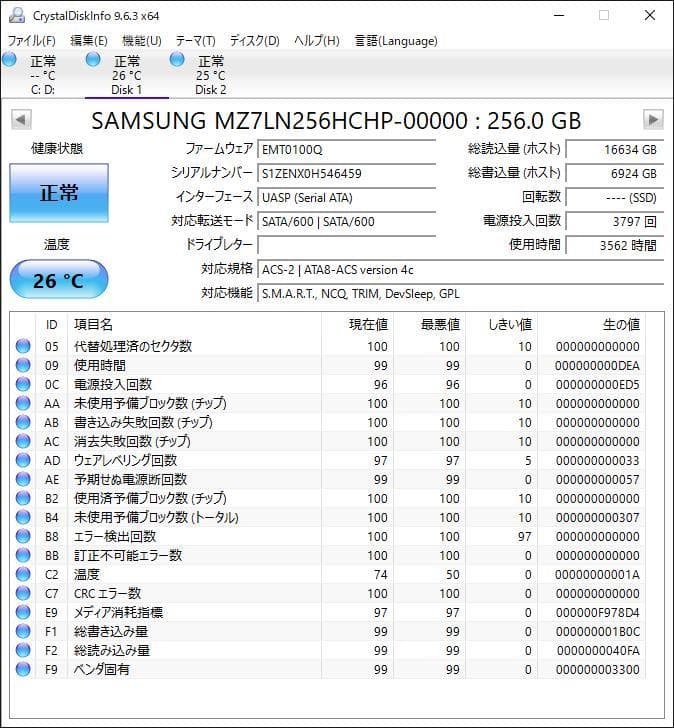Go to next disk with right arrow
Image resolution: width=674 pixels, height=728 pixels.
[x=653, y=120]
